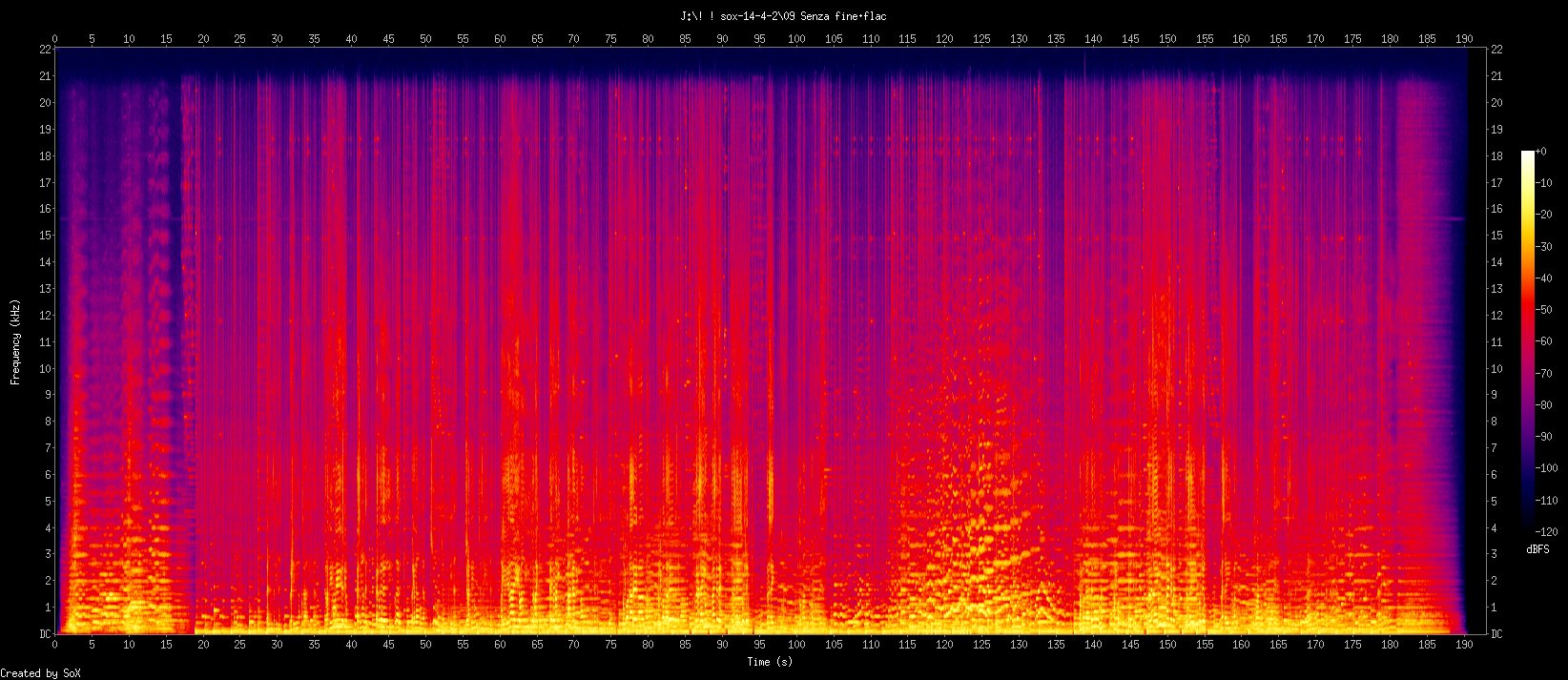This screenshot has height=680, width=1568.
Task: Click '16' tick on right frequency axis
Action: [x=1497, y=209]
